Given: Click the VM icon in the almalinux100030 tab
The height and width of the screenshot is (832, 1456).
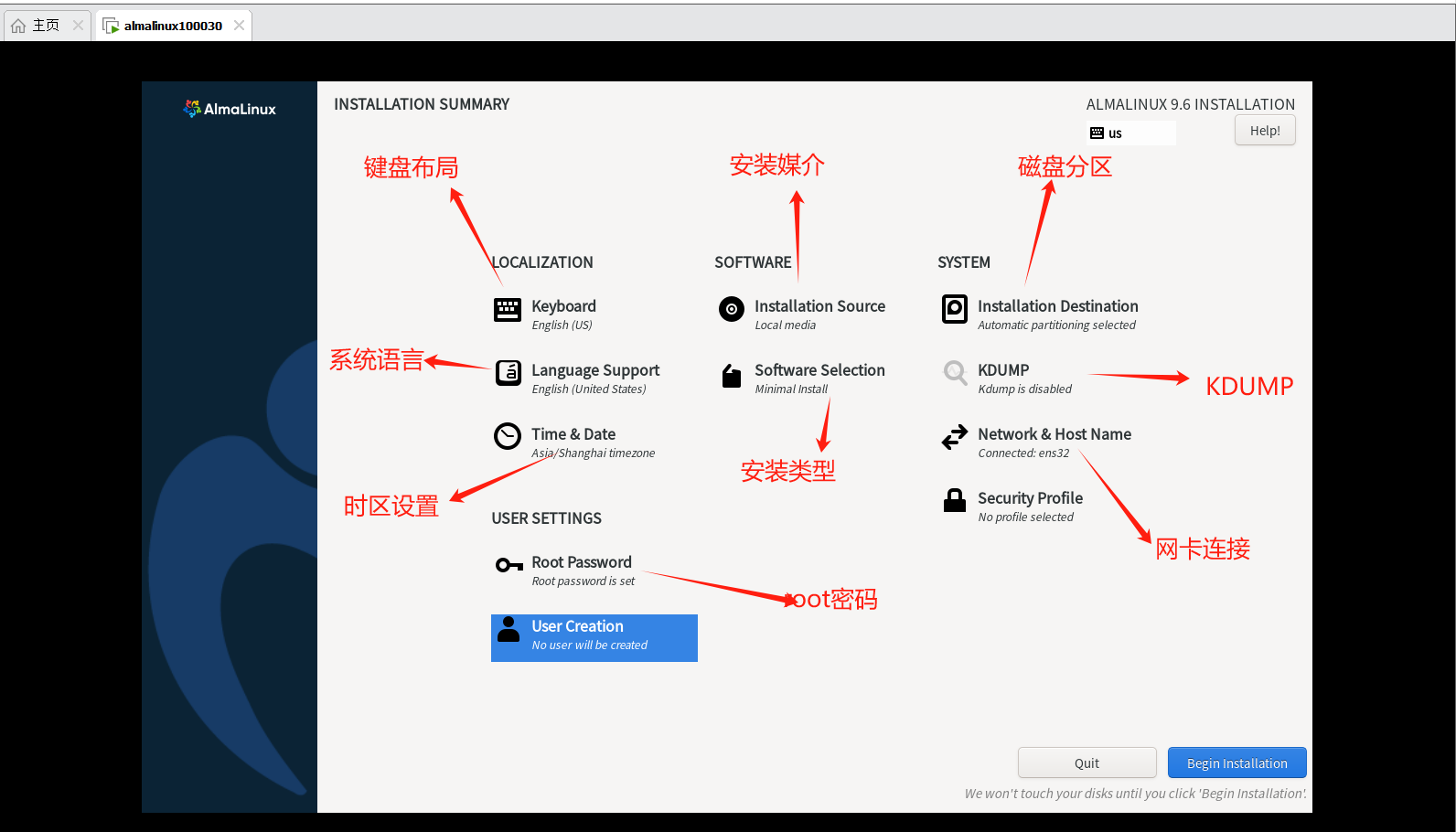Looking at the screenshot, I should (111, 26).
